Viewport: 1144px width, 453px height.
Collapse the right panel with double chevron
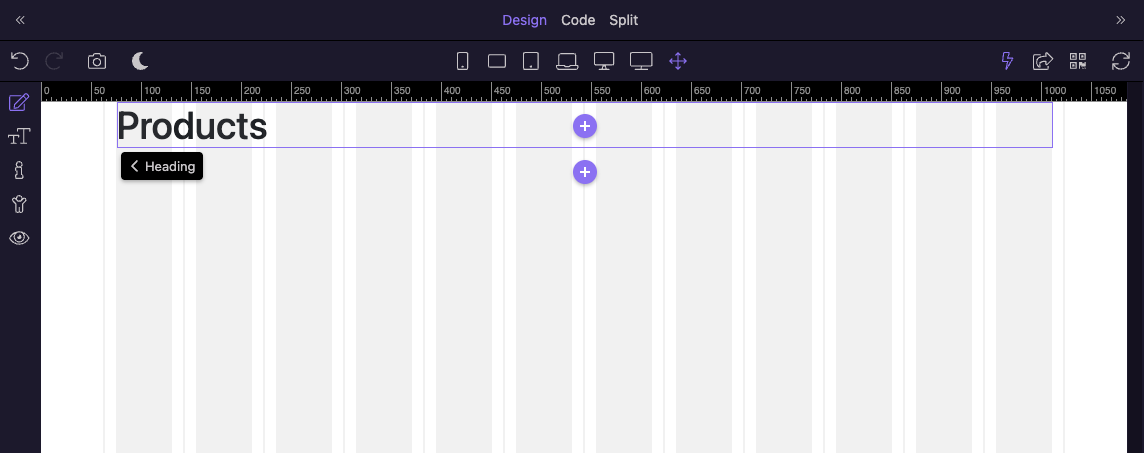click(x=1121, y=20)
